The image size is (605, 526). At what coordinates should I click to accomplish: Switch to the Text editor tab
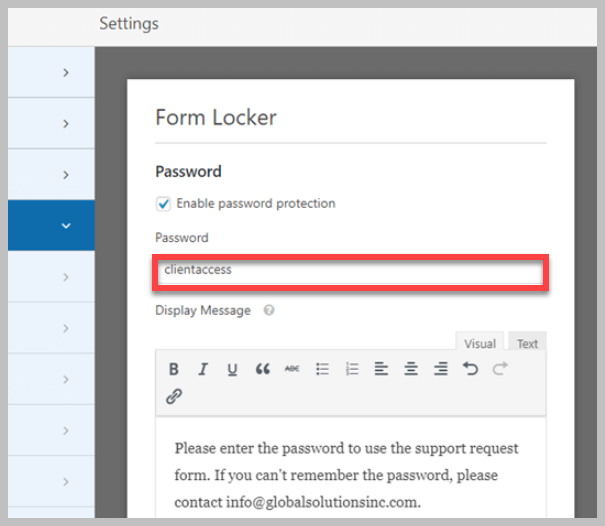pos(527,343)
